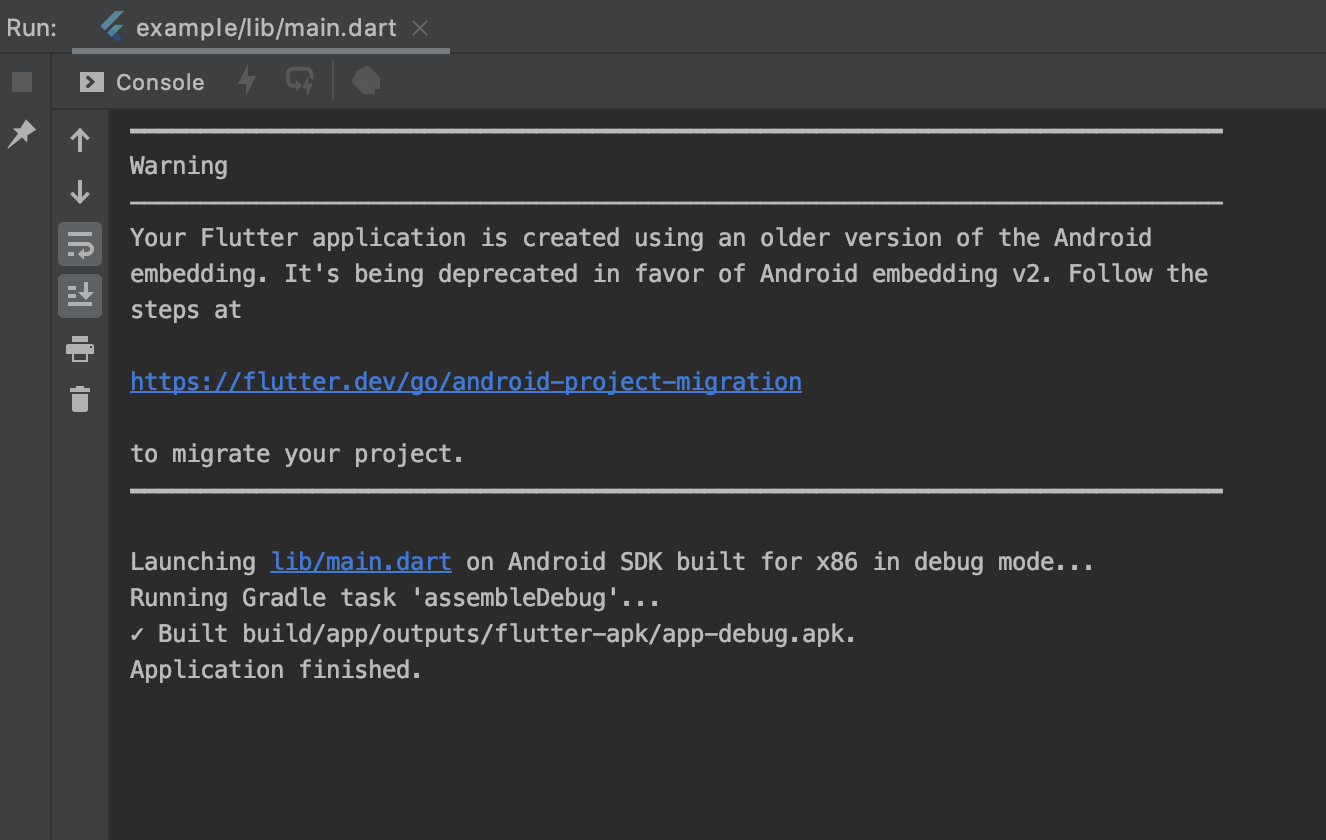Image resolution: width=1326 pixels, height=840 pixels.
Task: Open the android-project-migration link
Action: [465, 381]
